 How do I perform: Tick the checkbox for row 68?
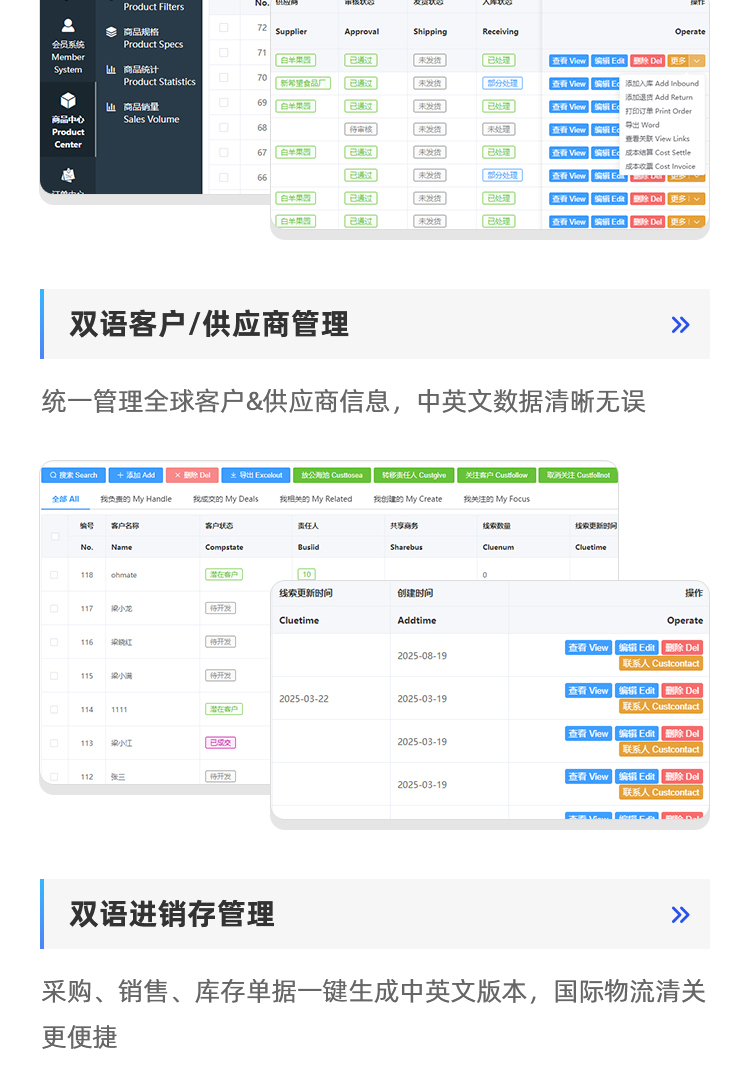[224, 128]
